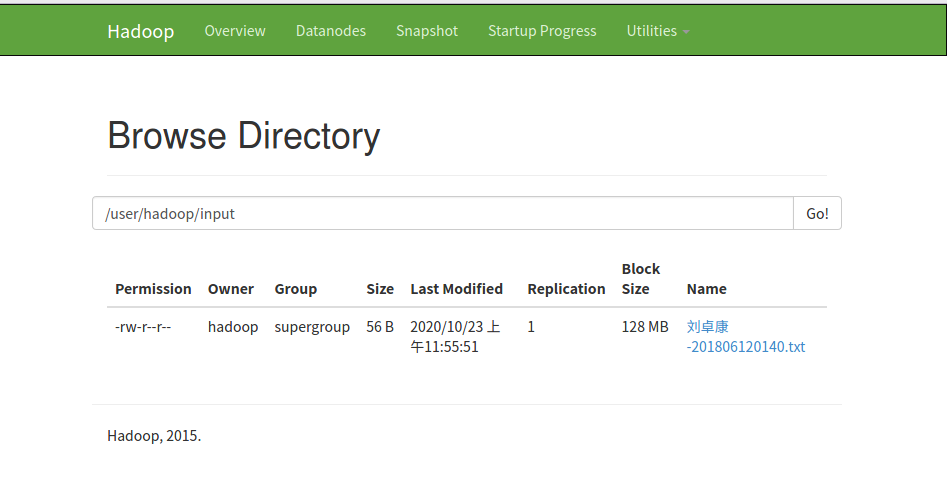
Task: Switch to the Snapshot tab
Action: point(427,31)
